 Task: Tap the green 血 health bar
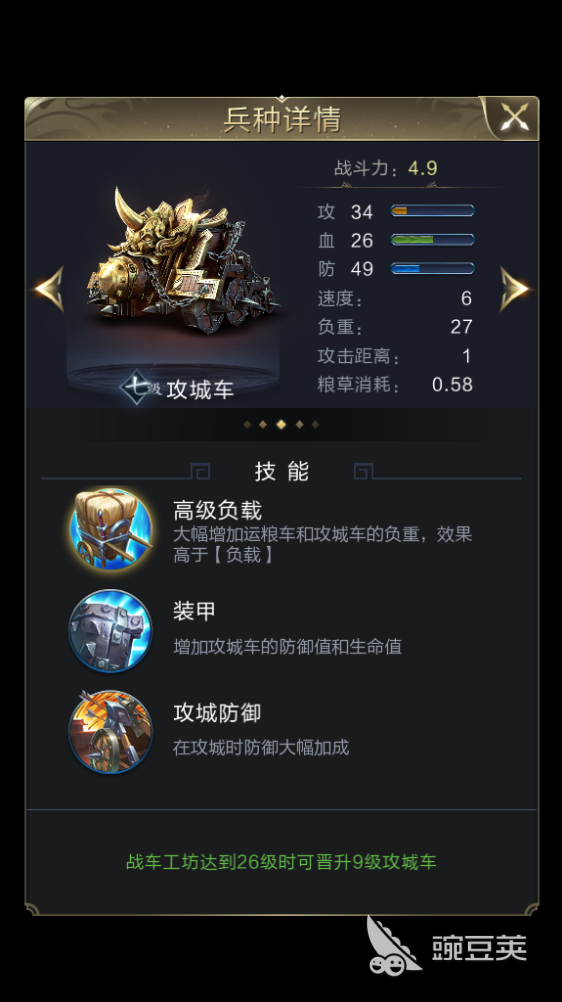pyautogui.click(x=432, y=240)
